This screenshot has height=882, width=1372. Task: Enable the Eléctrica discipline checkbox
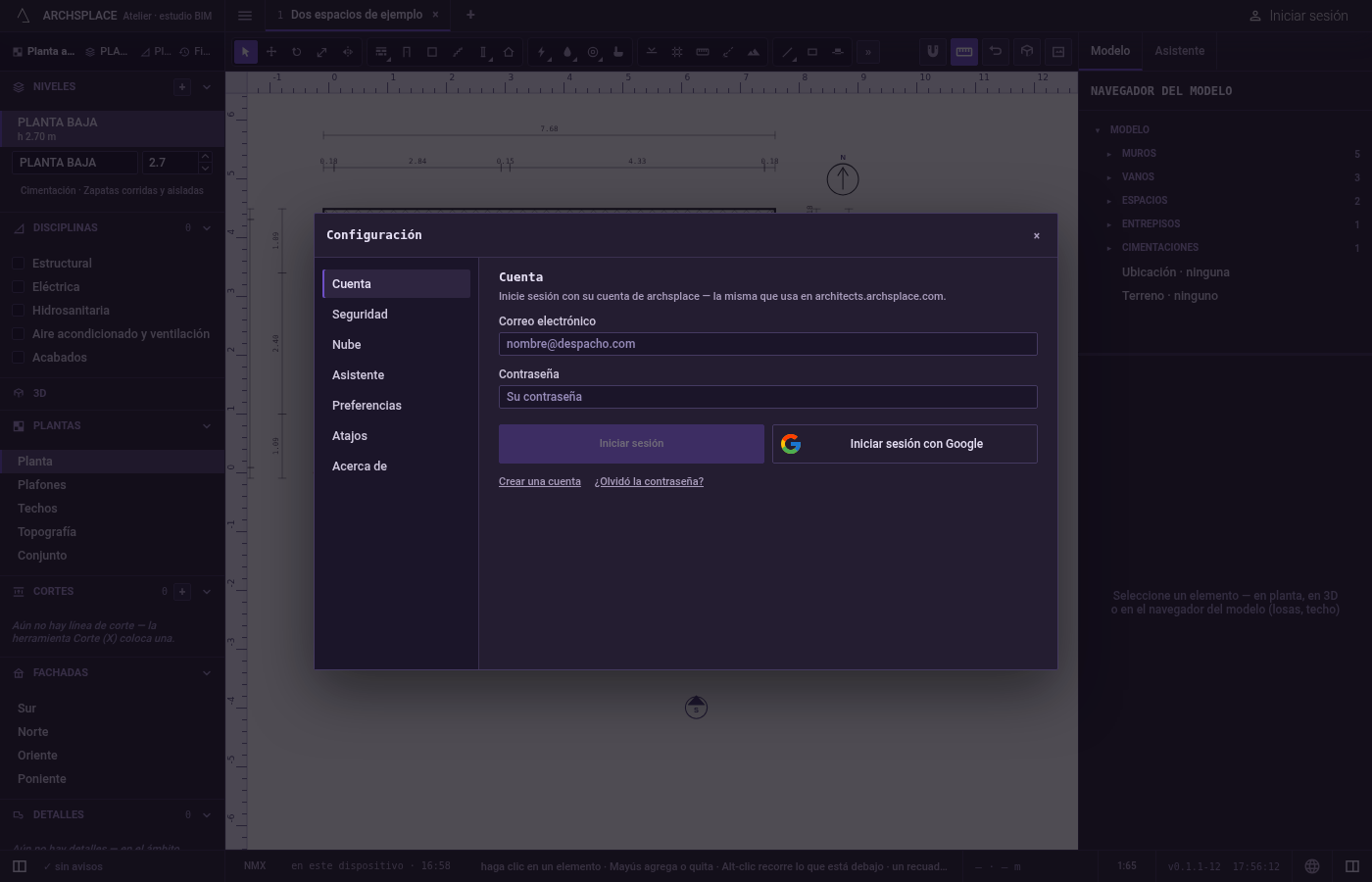(18, 287)
